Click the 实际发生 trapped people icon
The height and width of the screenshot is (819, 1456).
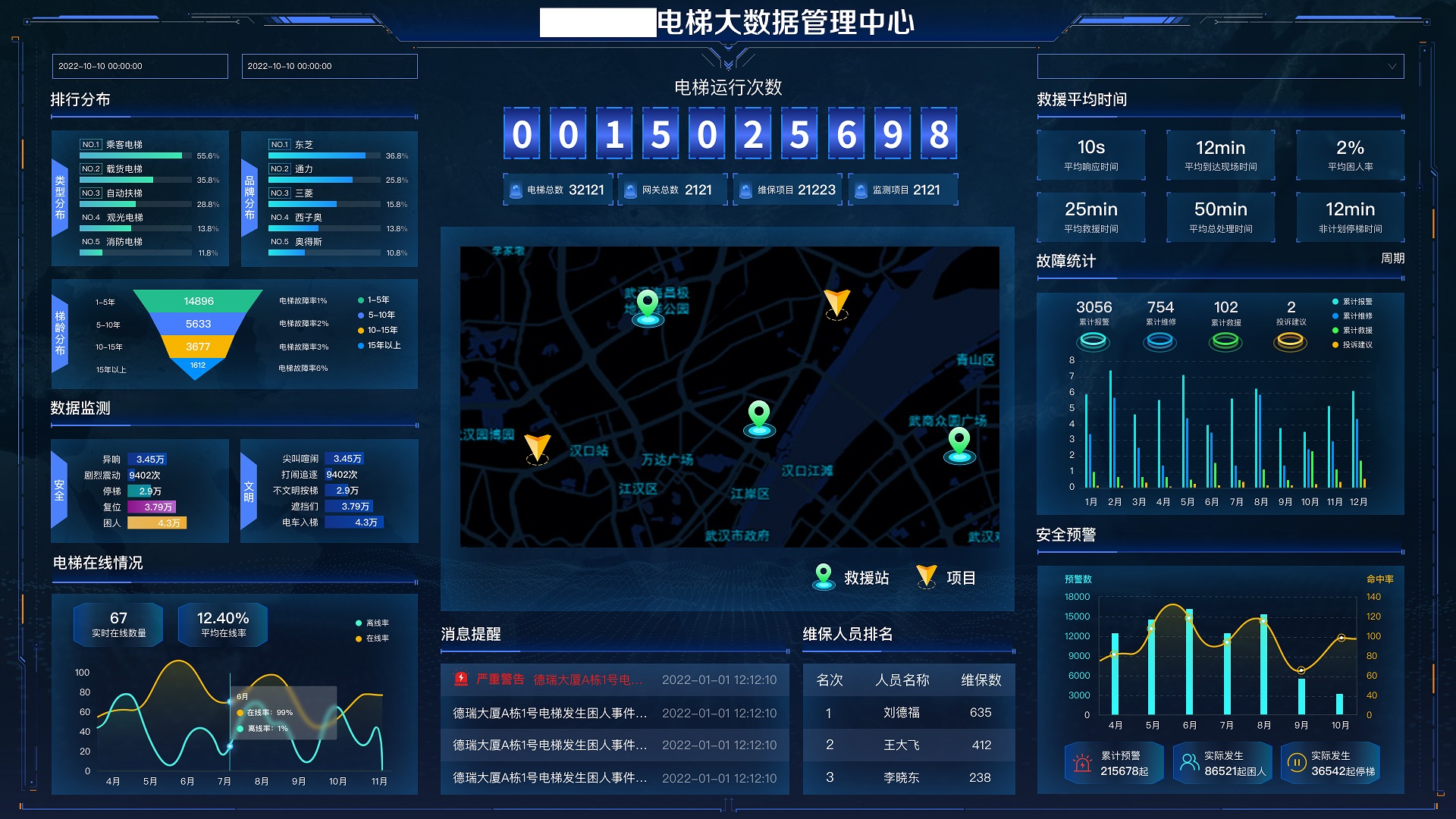pos(1189,763)
